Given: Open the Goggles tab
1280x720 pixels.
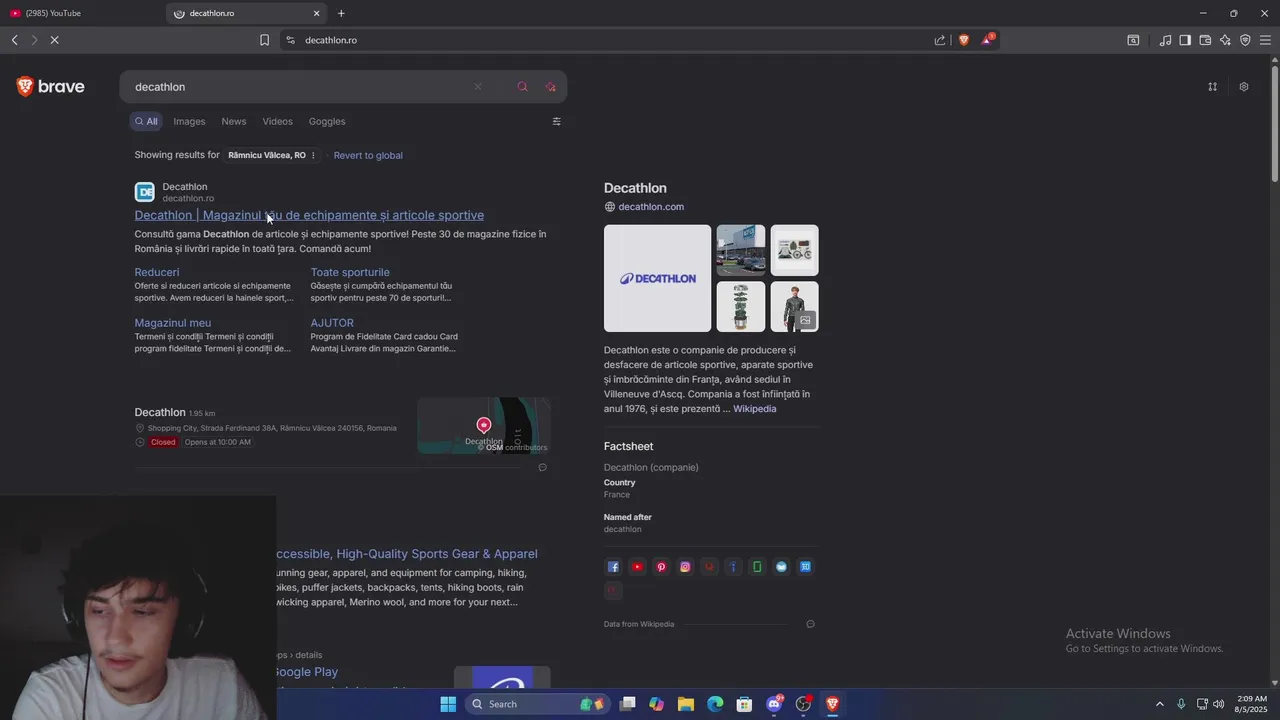Looking at the screenshot, I should 327,121.
